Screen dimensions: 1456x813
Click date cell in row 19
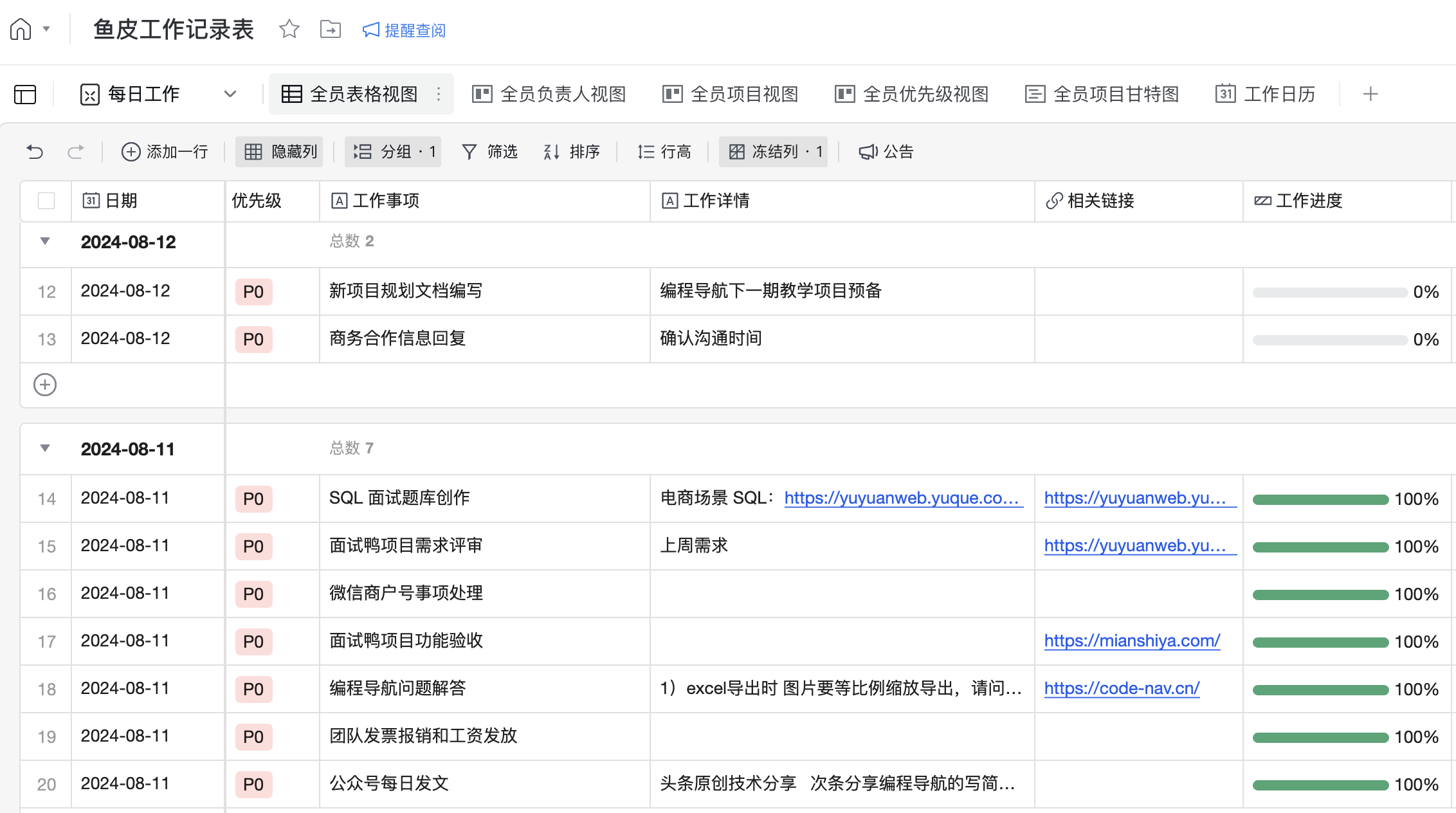[x=148, y=736]
